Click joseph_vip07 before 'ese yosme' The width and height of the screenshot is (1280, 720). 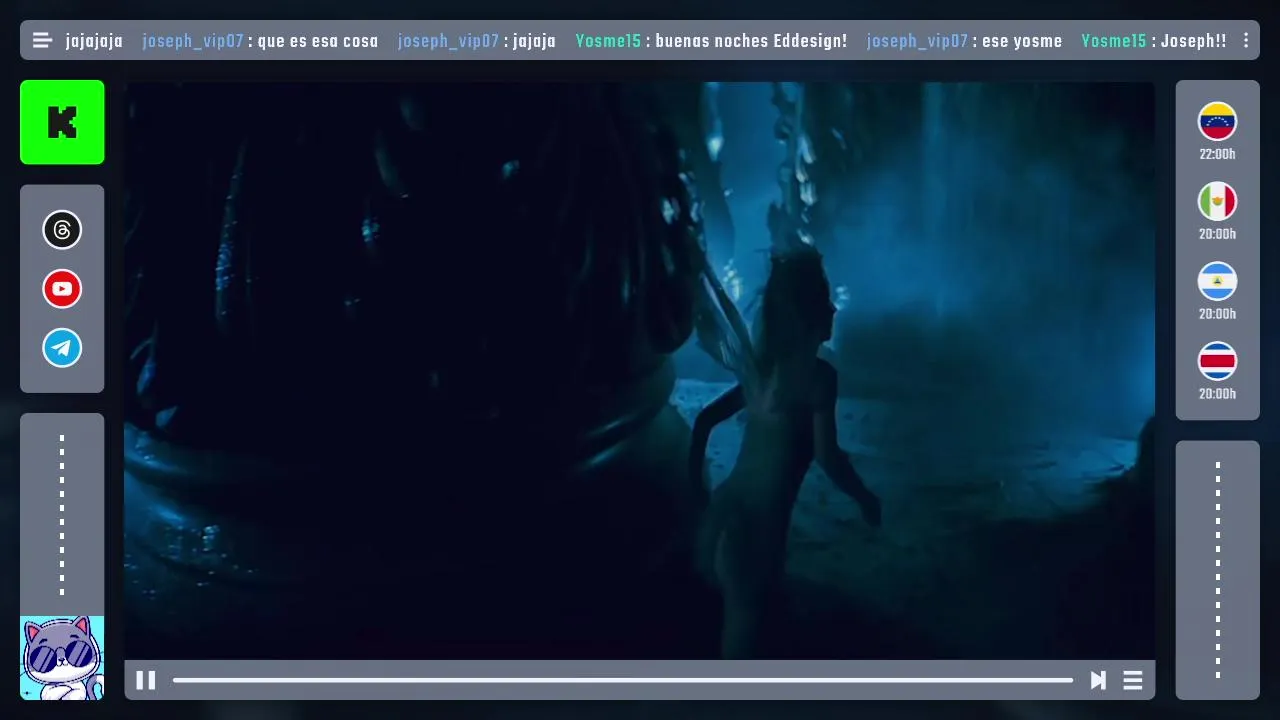[x=917, y=41]
